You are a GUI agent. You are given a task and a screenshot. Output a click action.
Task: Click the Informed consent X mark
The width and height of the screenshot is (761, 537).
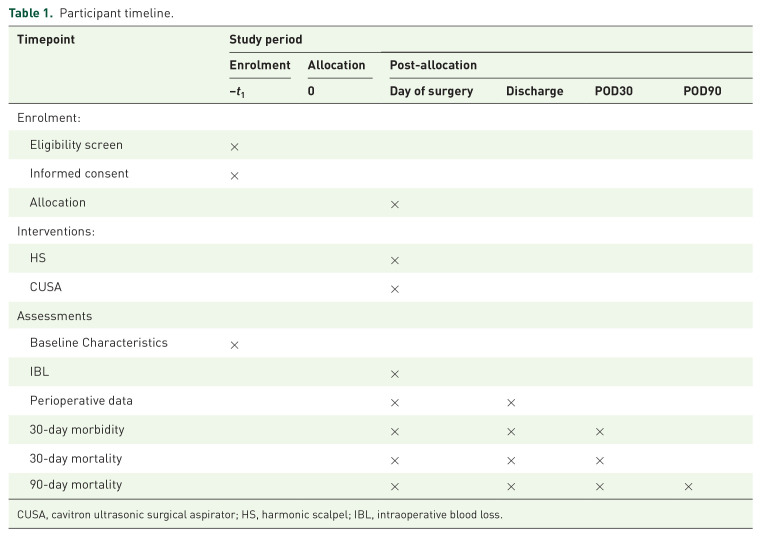coord(235,175)
